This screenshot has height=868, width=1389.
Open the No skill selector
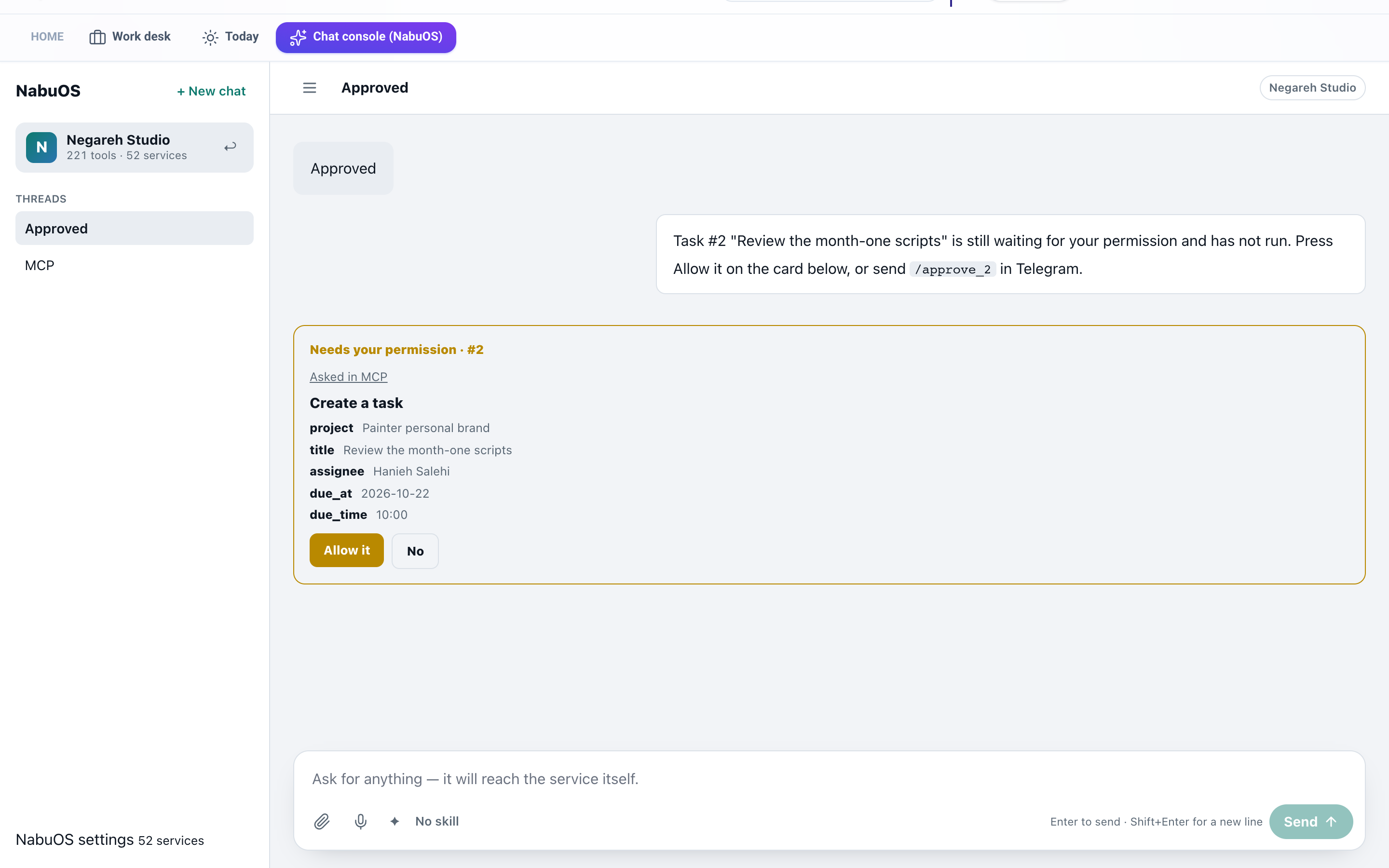pos(437,822)
